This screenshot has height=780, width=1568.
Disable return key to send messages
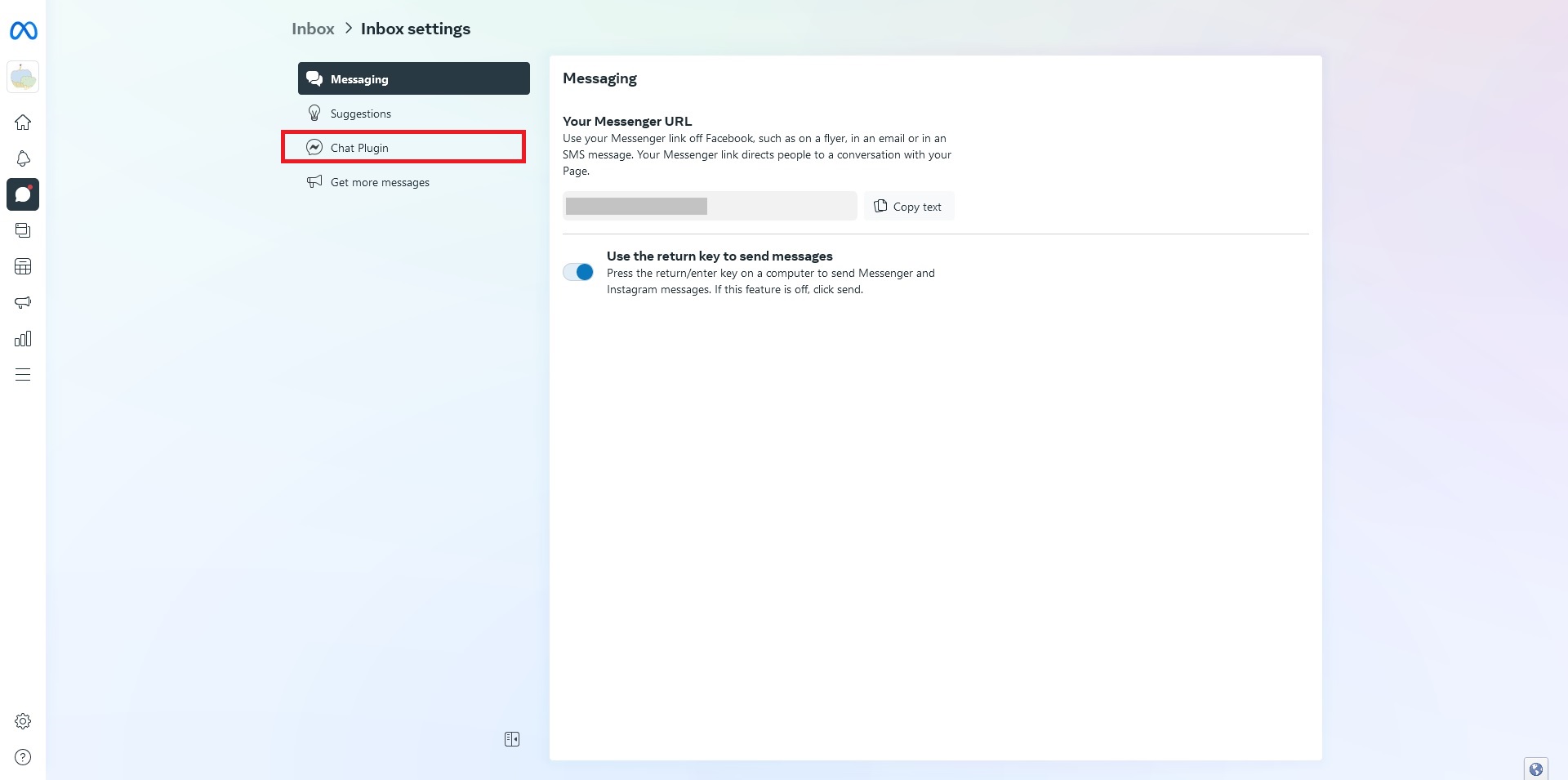pyautogui.click(x=577, y=271)
